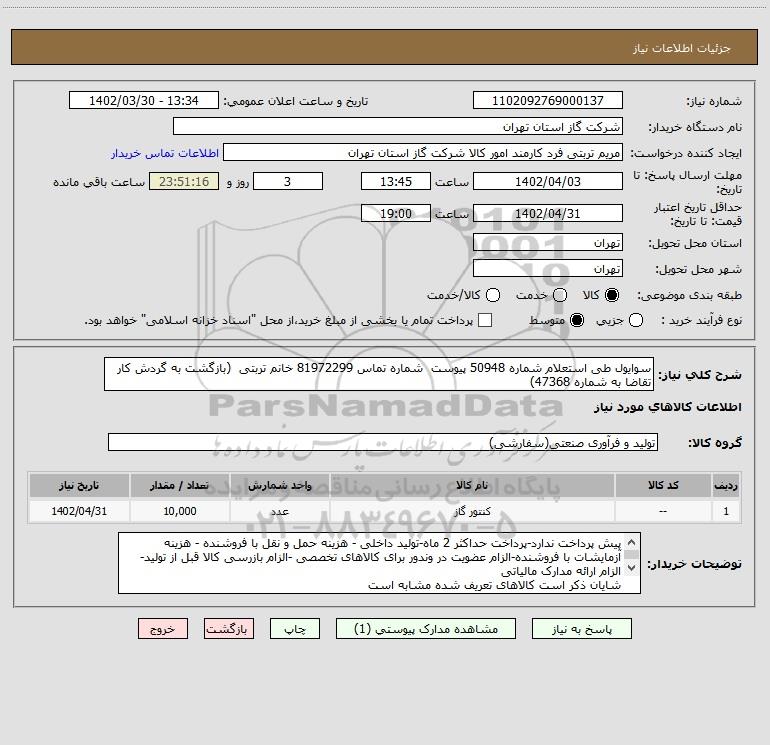Click the price validity date 1402/04/31 field
The image size is (770, 745).
[x=548, y=214]
